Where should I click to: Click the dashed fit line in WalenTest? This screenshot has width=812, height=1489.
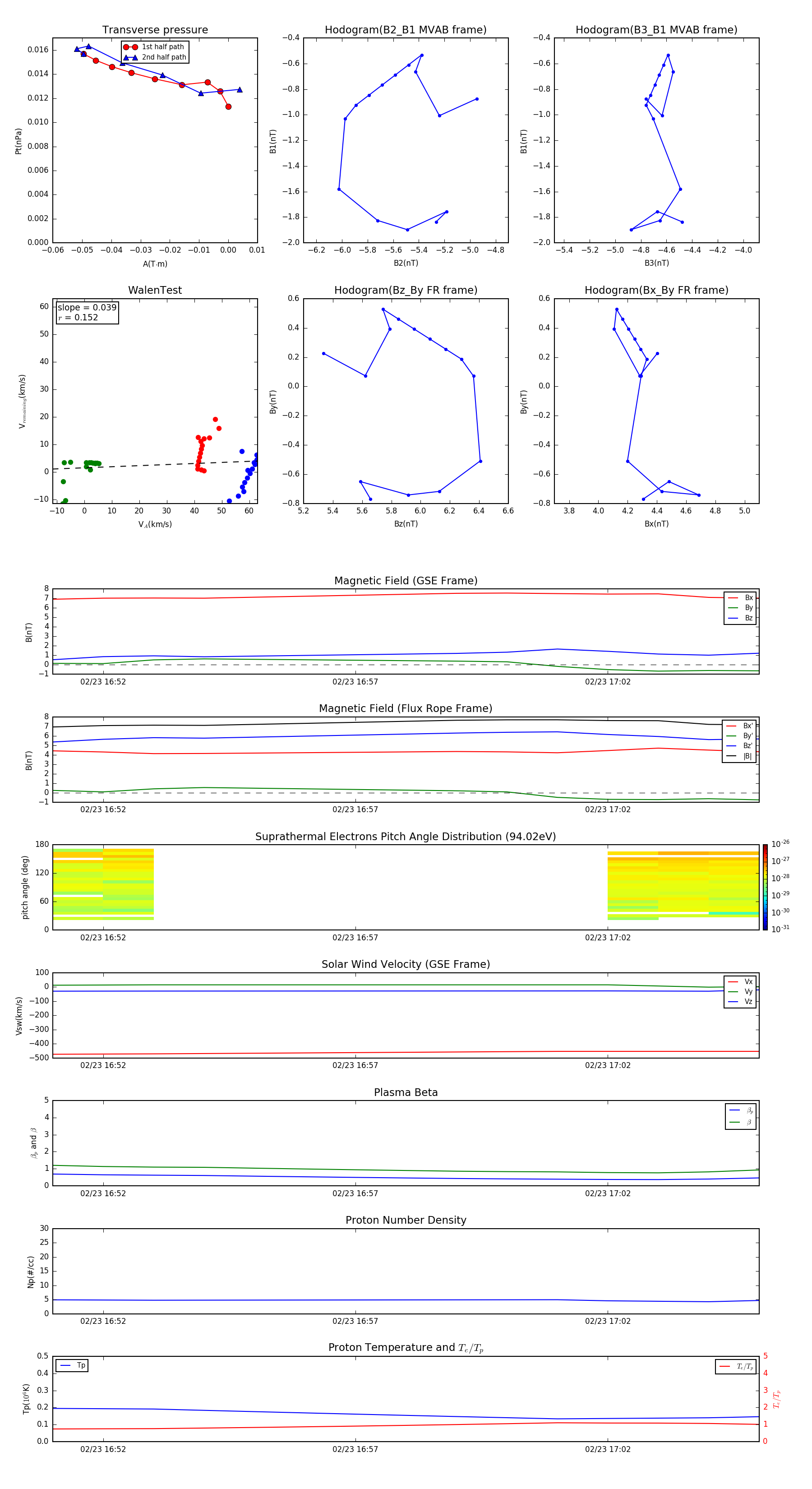coord(155,465)
